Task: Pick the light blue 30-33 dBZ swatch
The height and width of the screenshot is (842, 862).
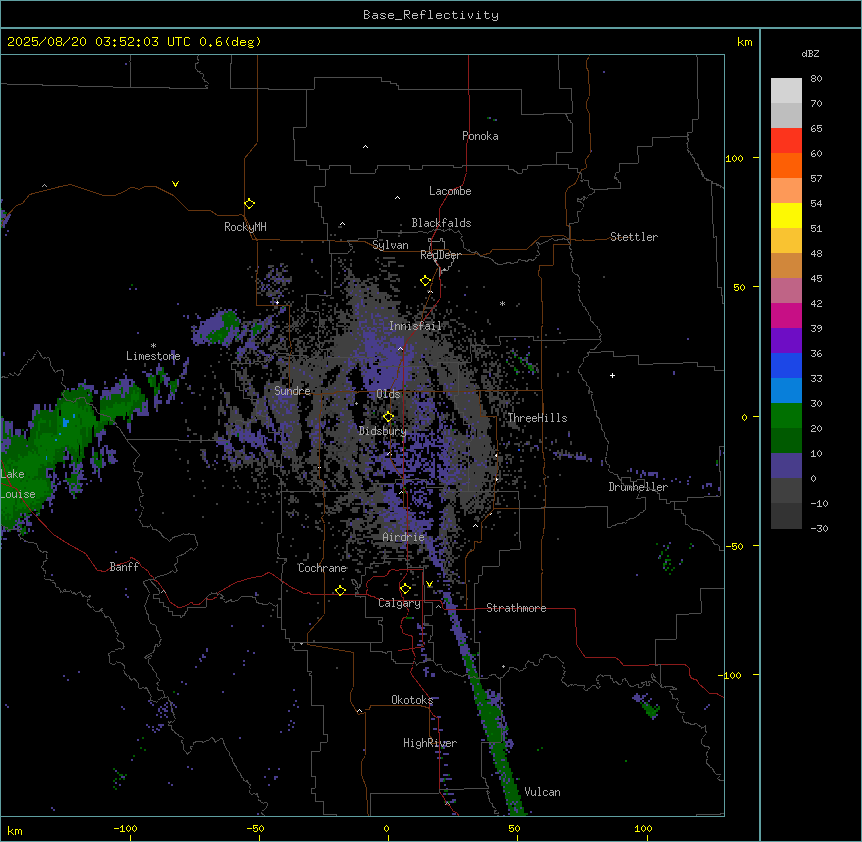Action: pos(786,390)
